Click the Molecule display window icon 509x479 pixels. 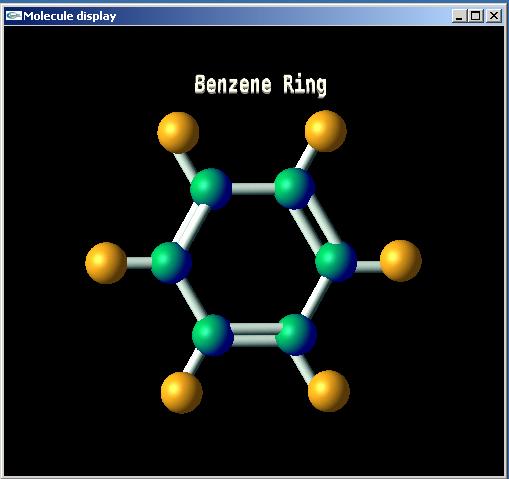(x=14, y=15)
